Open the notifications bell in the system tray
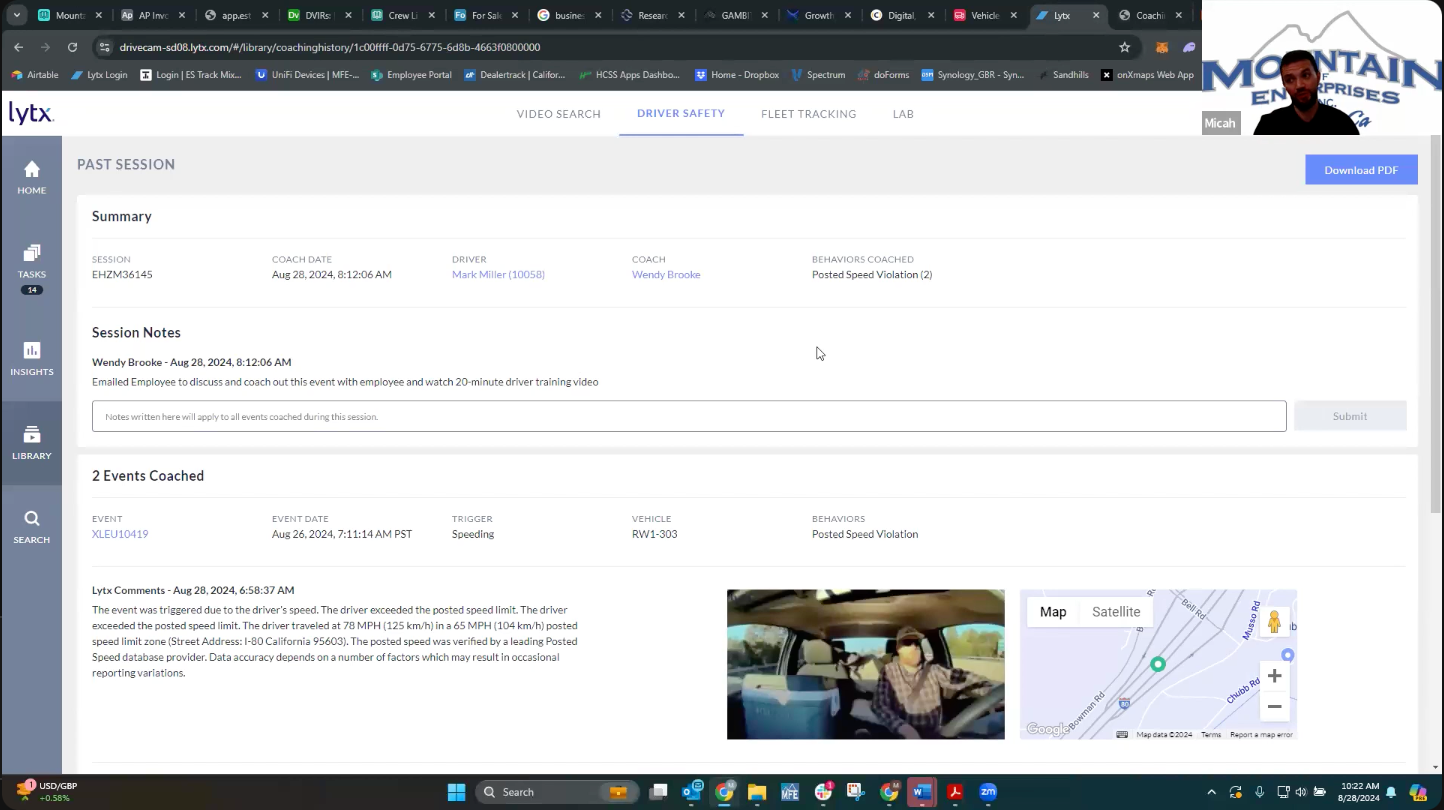Image resolution: width=1444 pixels, height=810 pixels. tap(1390, 792)
